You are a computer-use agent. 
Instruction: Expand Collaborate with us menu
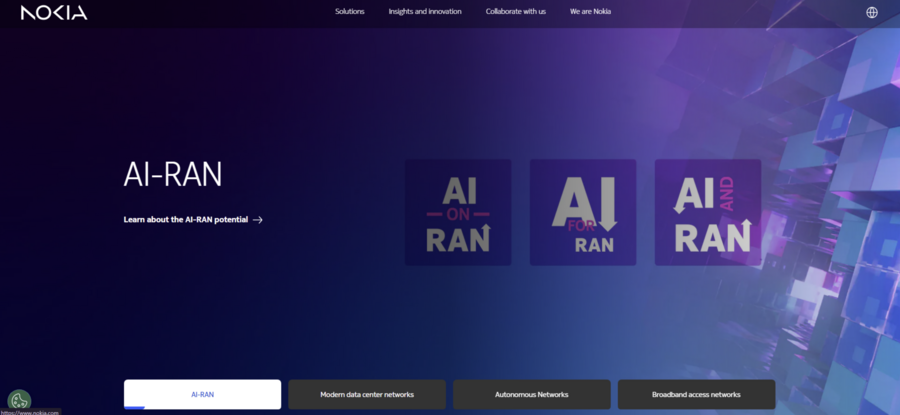(515, 11)
